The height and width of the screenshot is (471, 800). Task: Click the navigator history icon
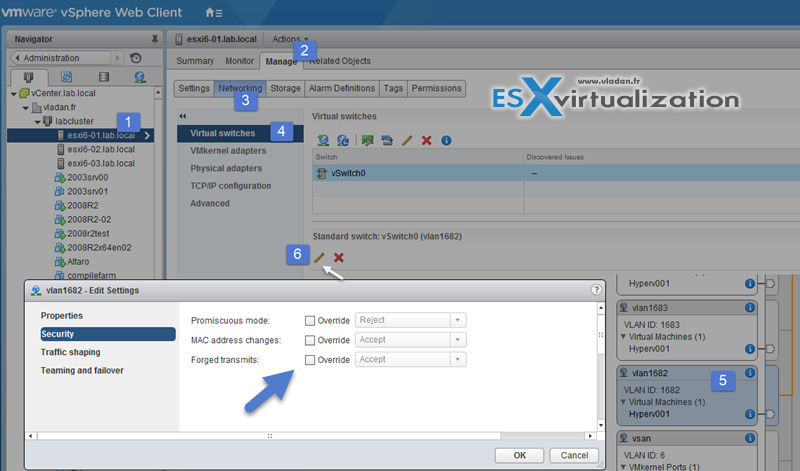click(x=136, y=58)
